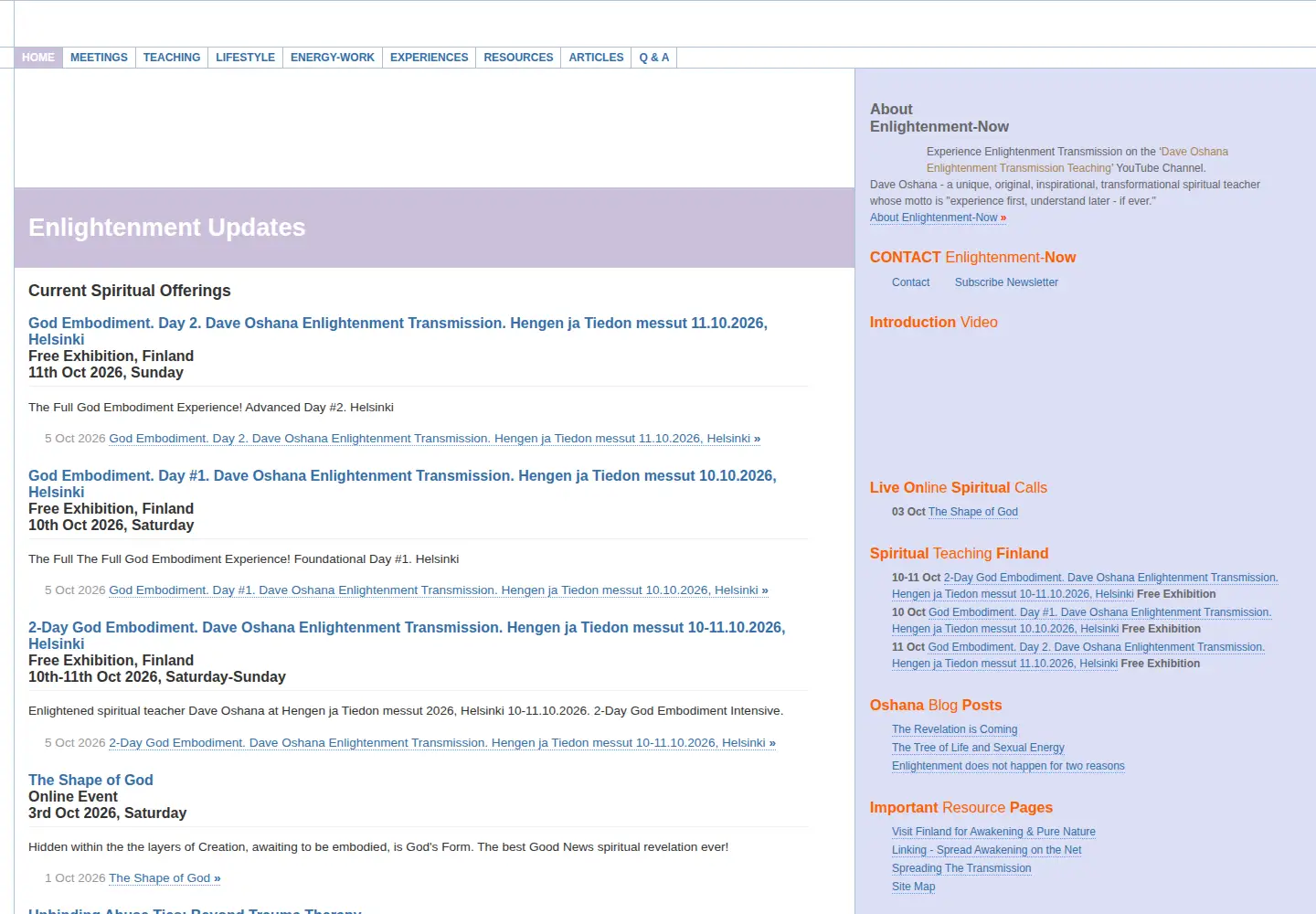Open the EXPERIENCES menu item
This screenshot has height=914, width=1316.
pyautogui.click(x=429, y=58)
